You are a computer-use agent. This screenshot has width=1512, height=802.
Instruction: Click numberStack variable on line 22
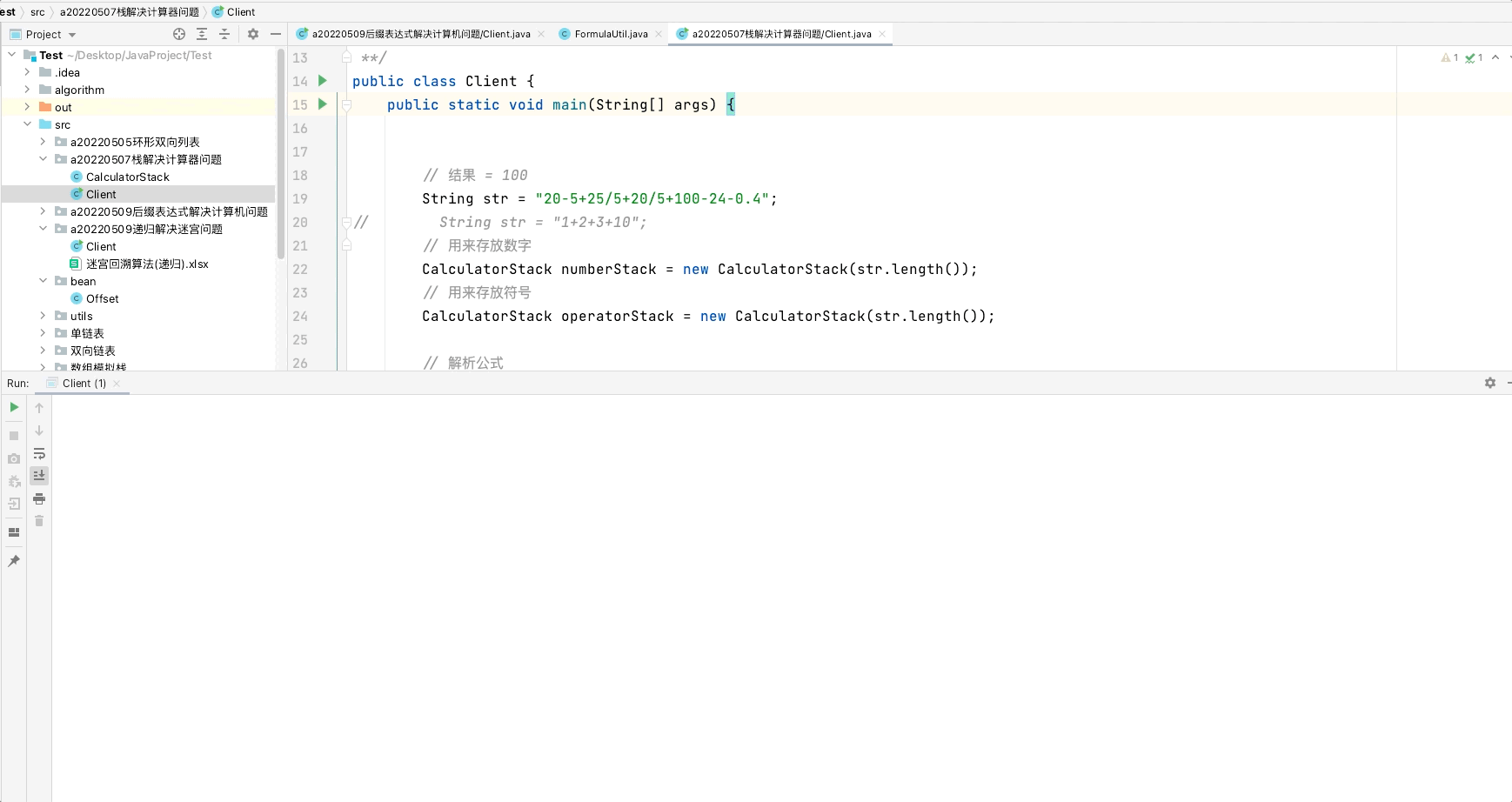coord(609,269)
